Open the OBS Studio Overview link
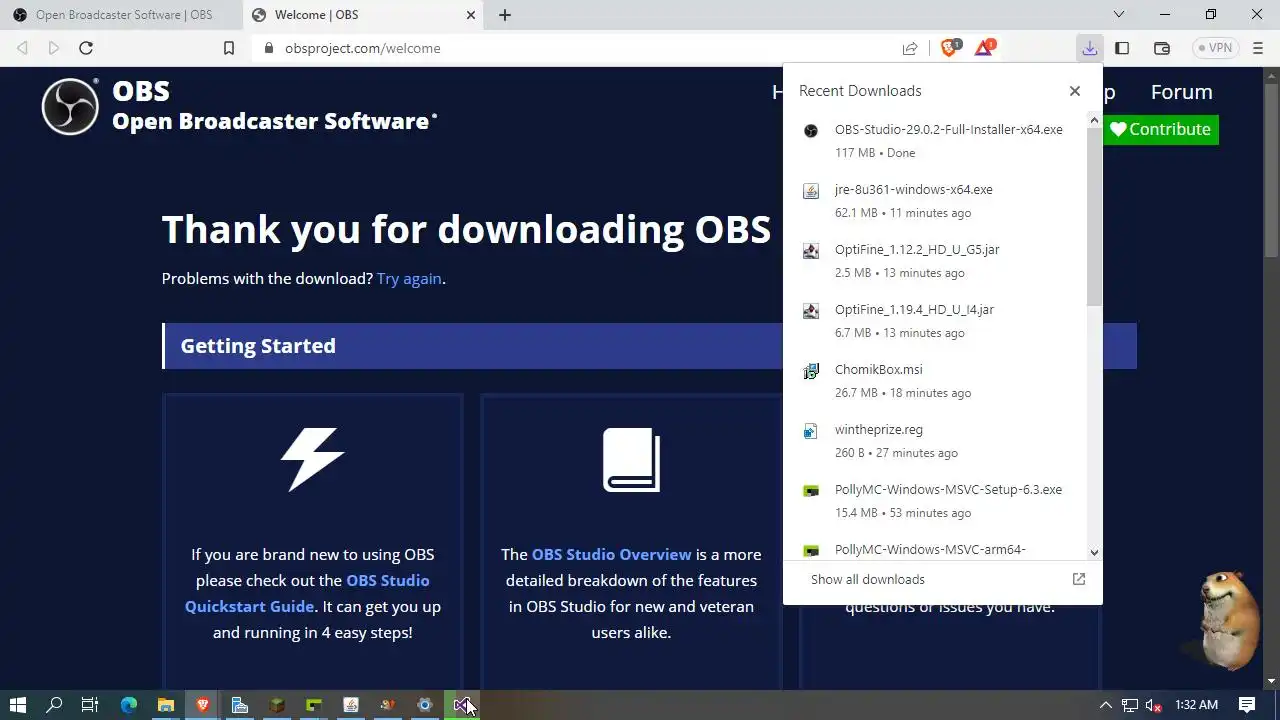 [x=611, y=554]
